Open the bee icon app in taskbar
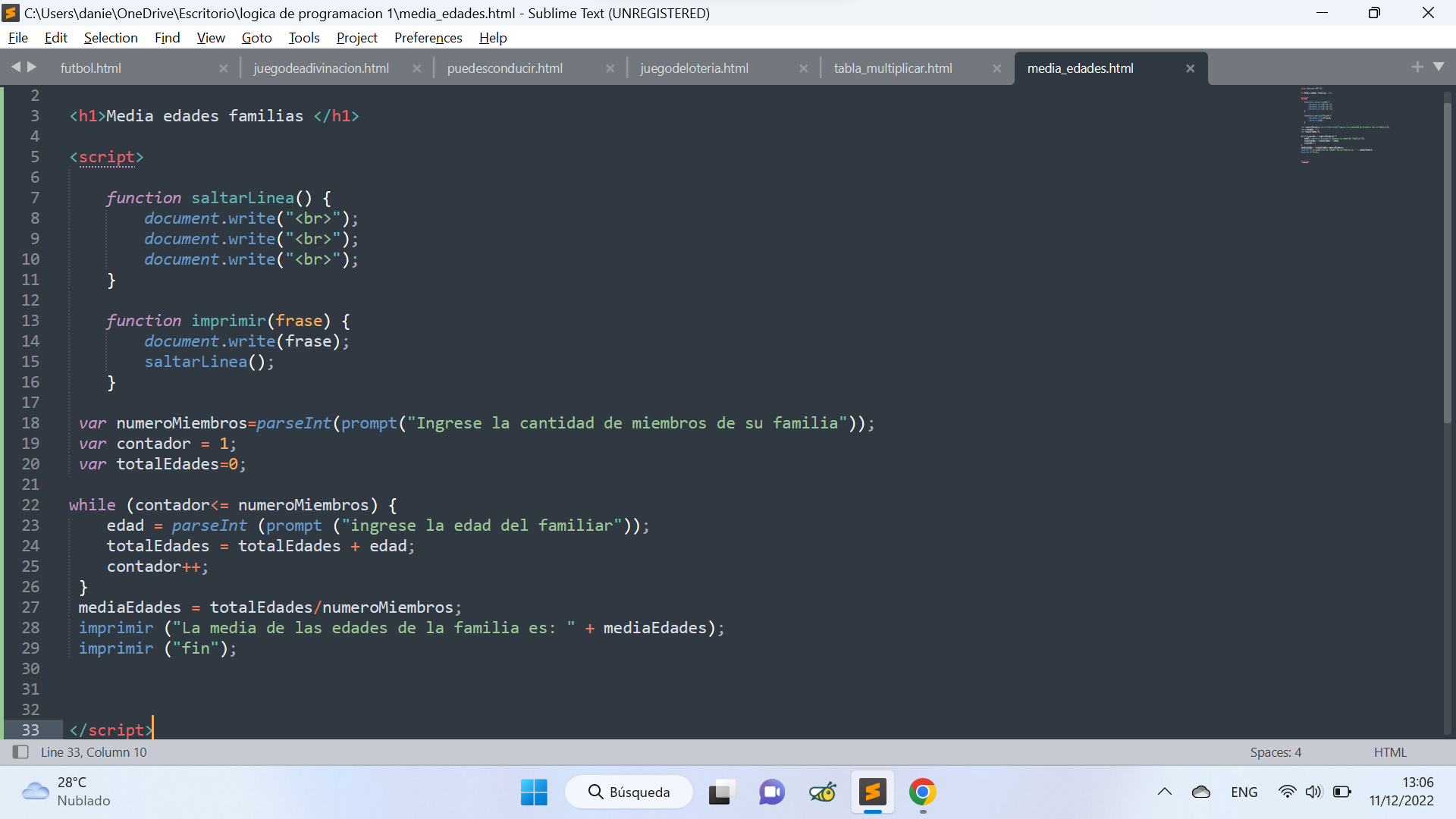The image size is (1456, 819). pyautogui.click(x=823, y=792)
